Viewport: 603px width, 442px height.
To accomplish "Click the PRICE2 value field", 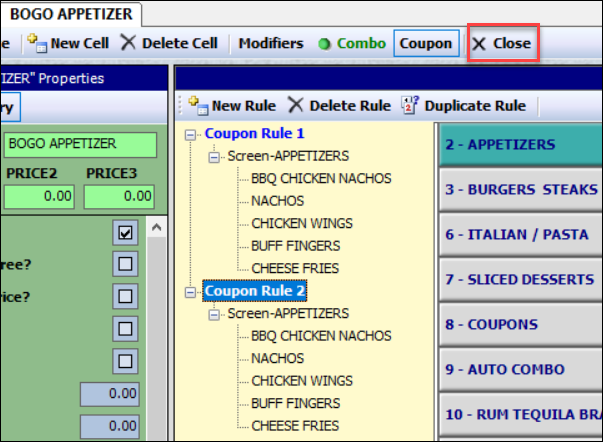I will pyautogui.click(x=39, y=197).
